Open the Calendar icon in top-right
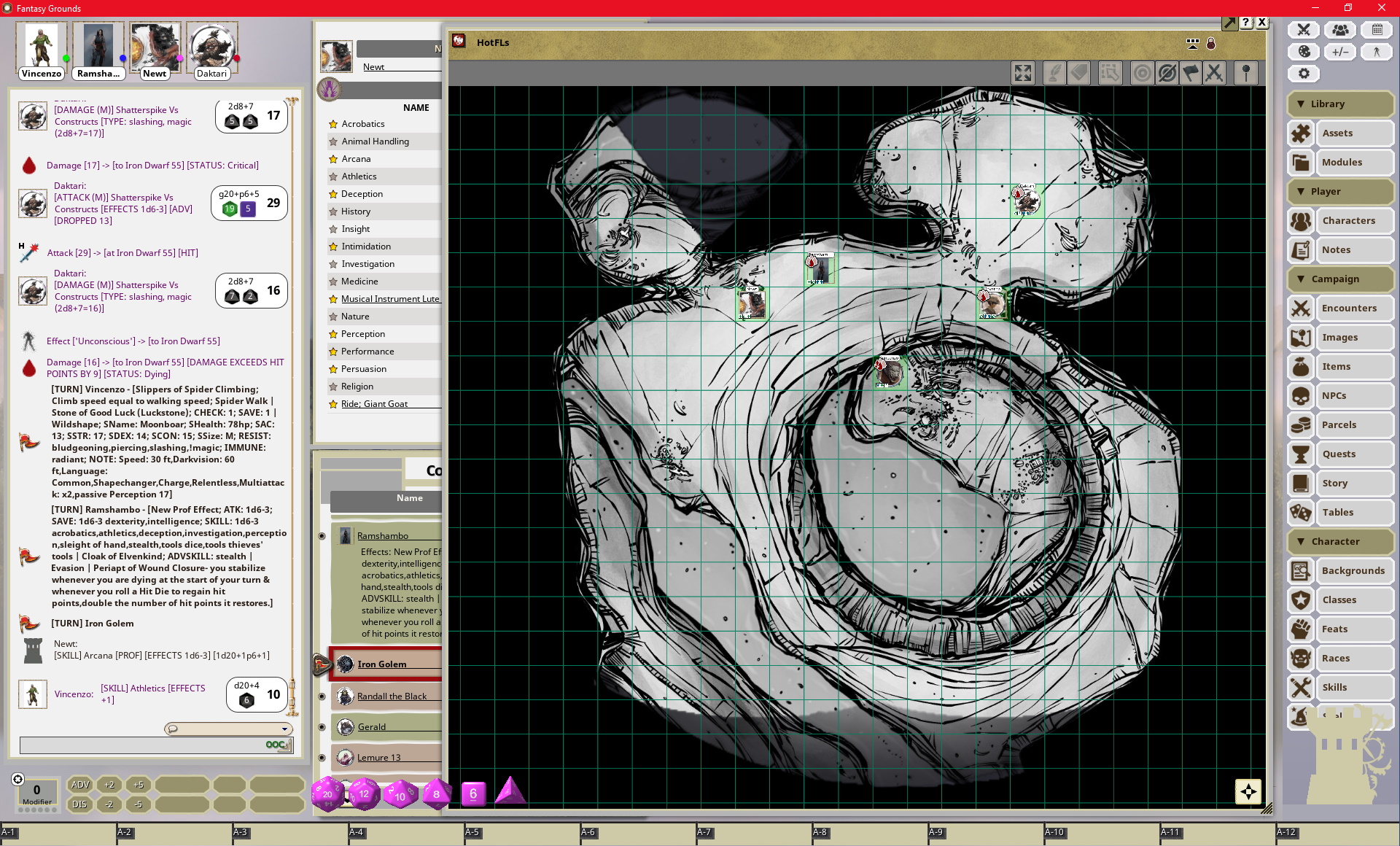This screenshot has height=846, width=1400. click(x=1377, y=30)
